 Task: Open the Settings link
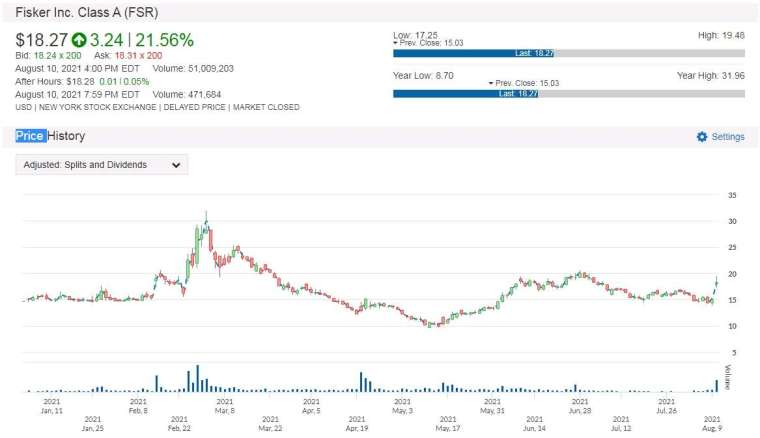tap(728, 137)
